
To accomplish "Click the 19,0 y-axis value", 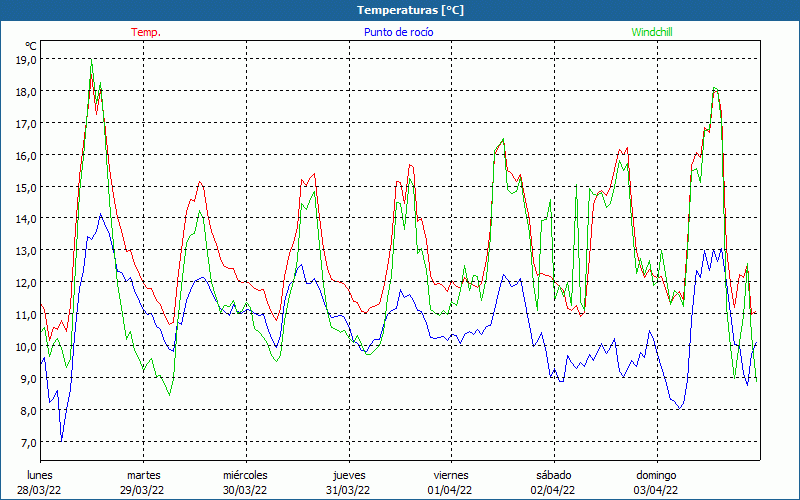I will tap(27, 60).
